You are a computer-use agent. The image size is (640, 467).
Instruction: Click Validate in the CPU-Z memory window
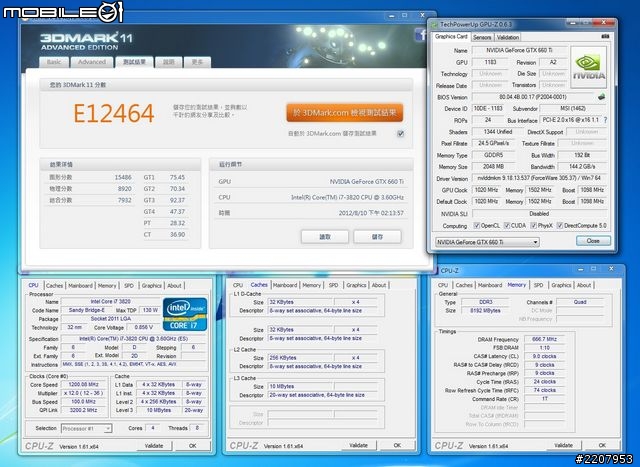tap(563, 445)
